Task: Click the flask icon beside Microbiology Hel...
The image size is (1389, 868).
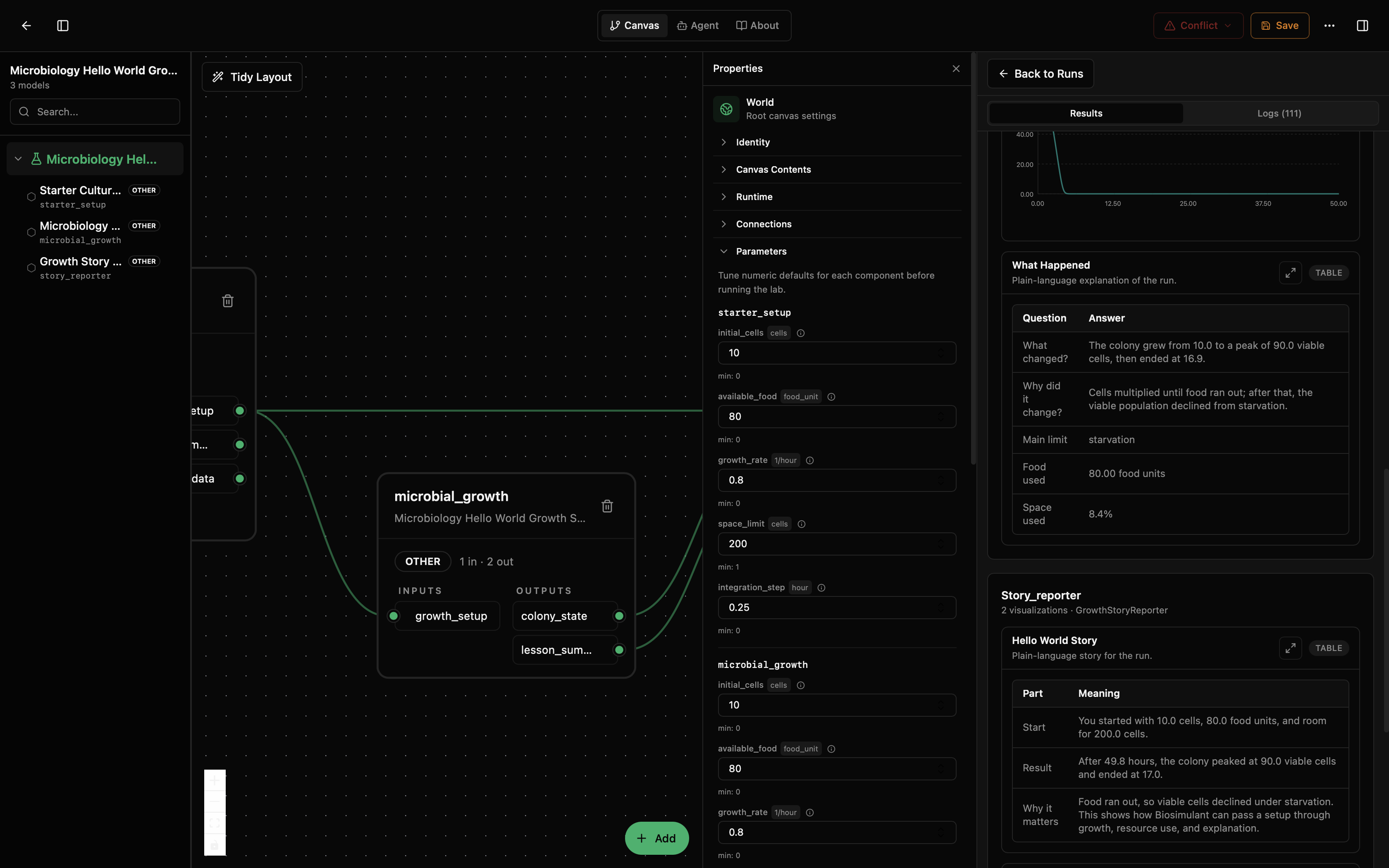Action: click(36, 159)
